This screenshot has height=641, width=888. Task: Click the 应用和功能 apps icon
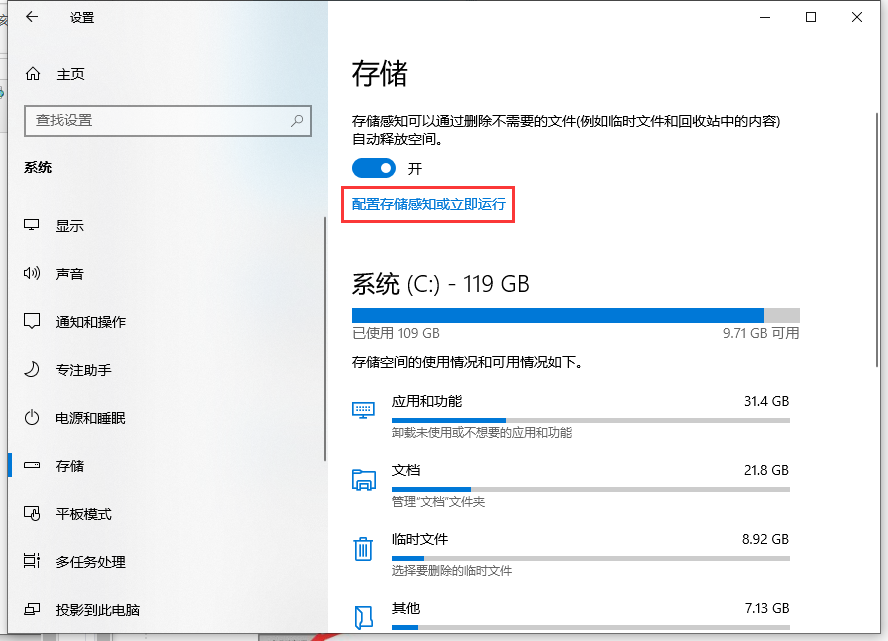click(363, 409)
